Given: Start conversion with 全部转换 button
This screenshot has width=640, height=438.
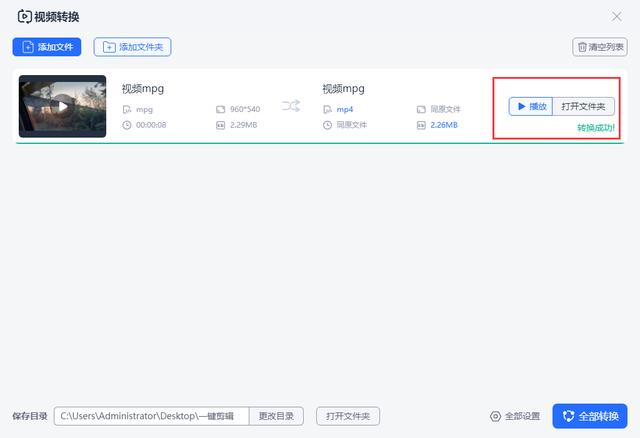Looking at the screenshot, I should click(590, 416).
